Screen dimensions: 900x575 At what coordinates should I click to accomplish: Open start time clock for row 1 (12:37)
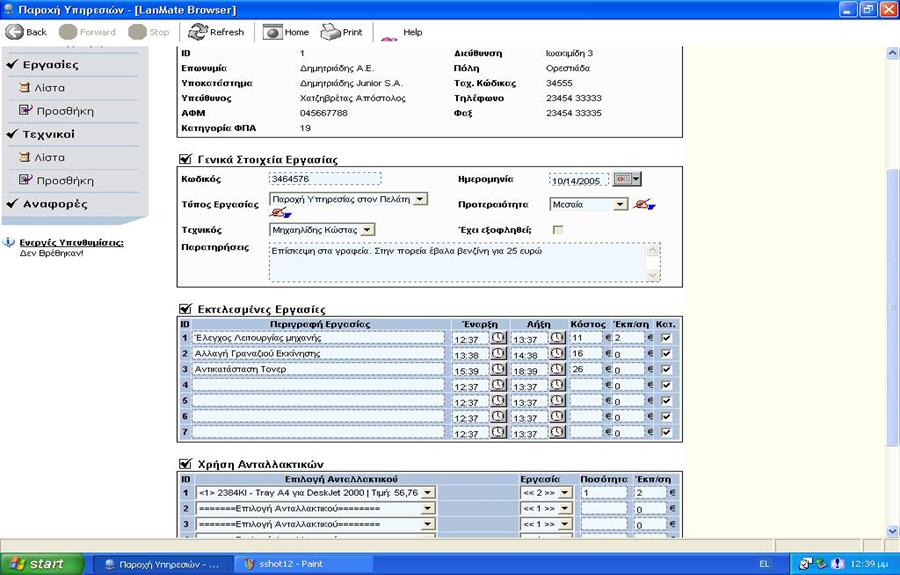[498, 338]
